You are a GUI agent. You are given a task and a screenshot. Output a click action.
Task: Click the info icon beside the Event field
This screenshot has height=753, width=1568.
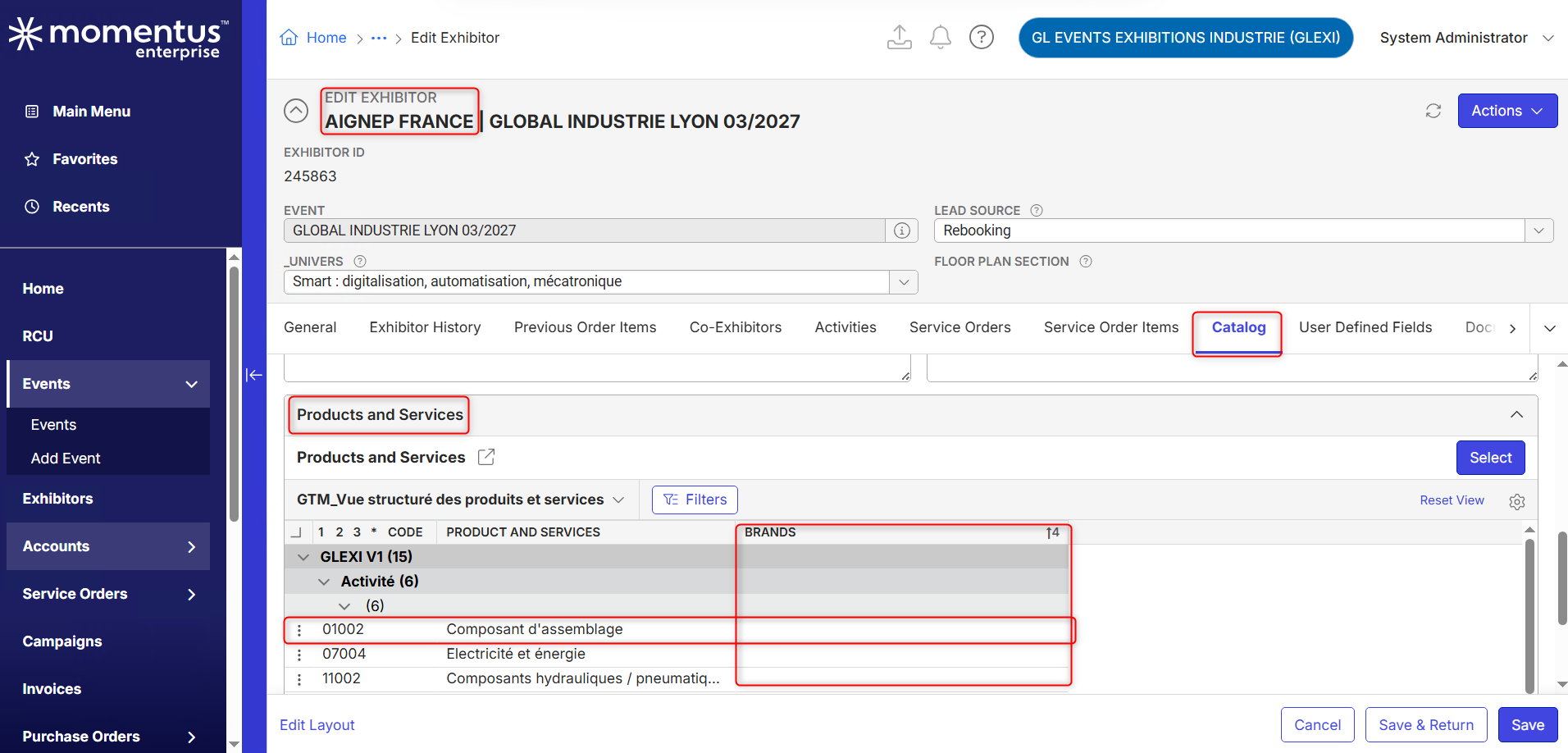tap(902, 230)
